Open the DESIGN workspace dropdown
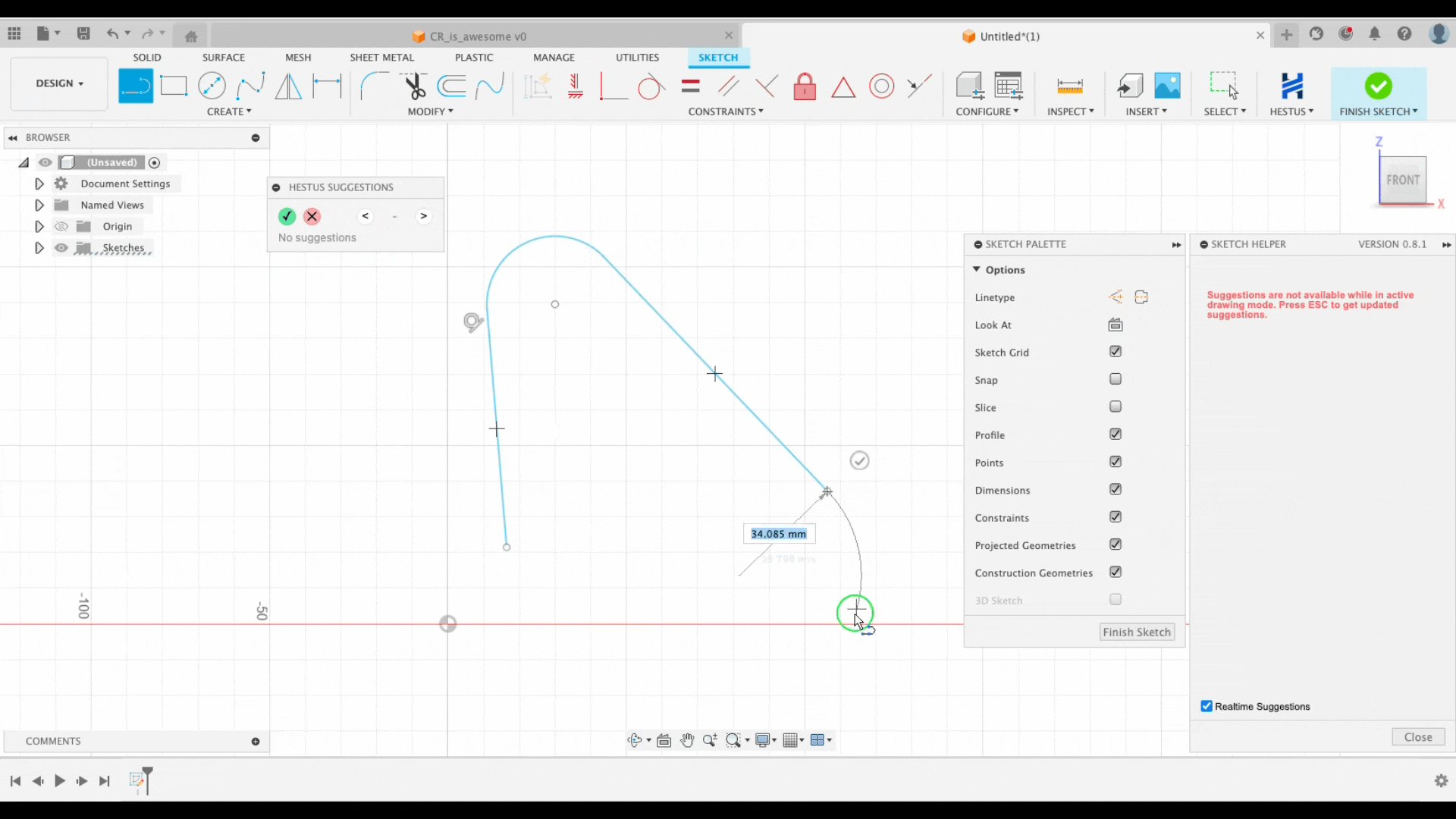 [x=59, y=83]
